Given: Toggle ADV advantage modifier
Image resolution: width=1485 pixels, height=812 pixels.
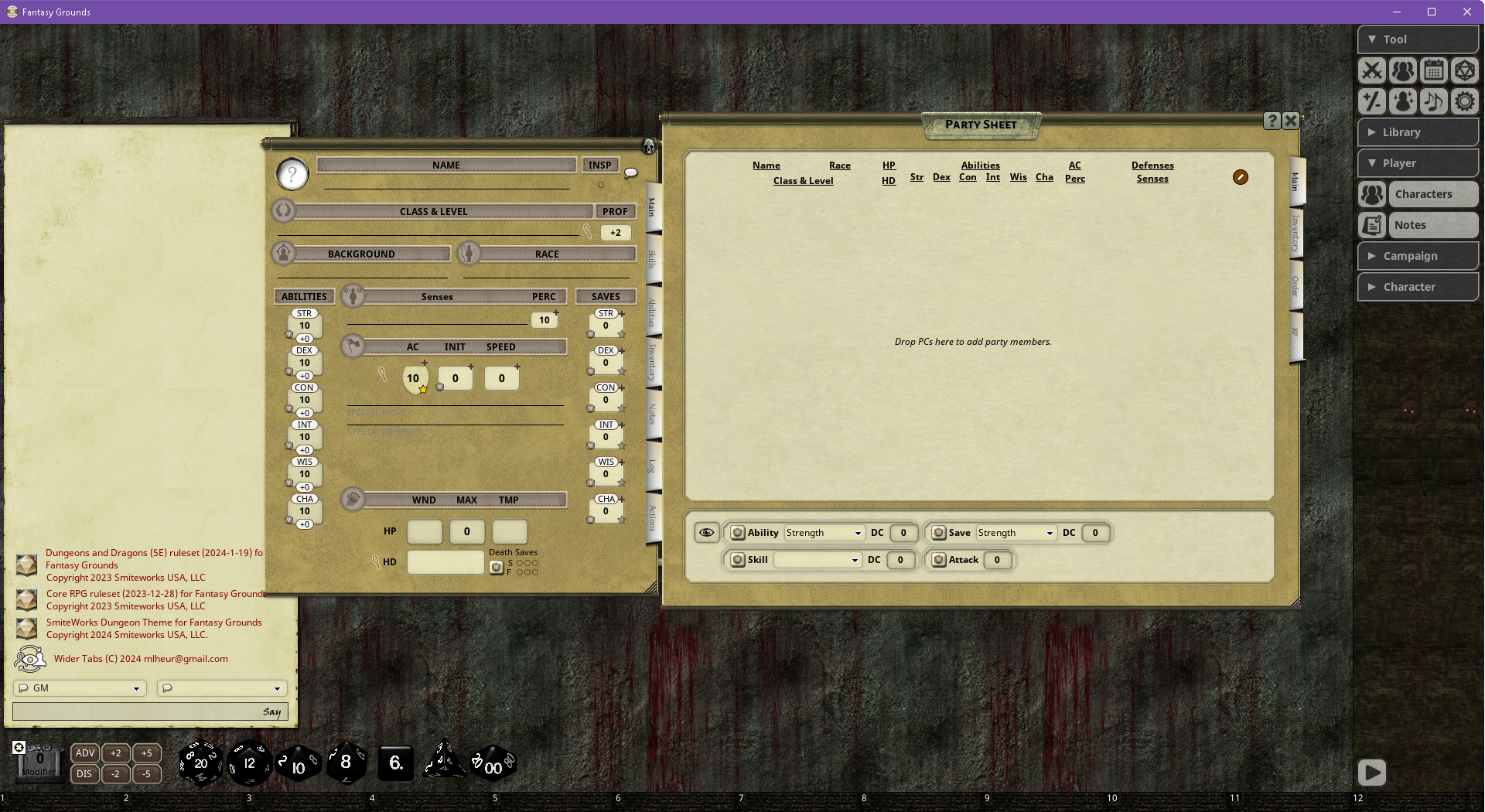Looking at the screenshot, I should tap(85, 753).
